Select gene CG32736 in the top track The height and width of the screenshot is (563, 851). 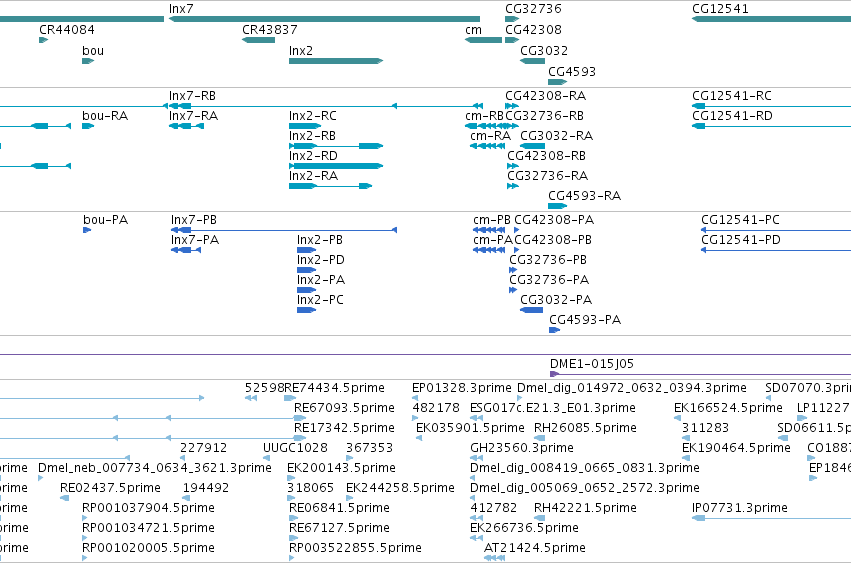(x=533, y=9)
